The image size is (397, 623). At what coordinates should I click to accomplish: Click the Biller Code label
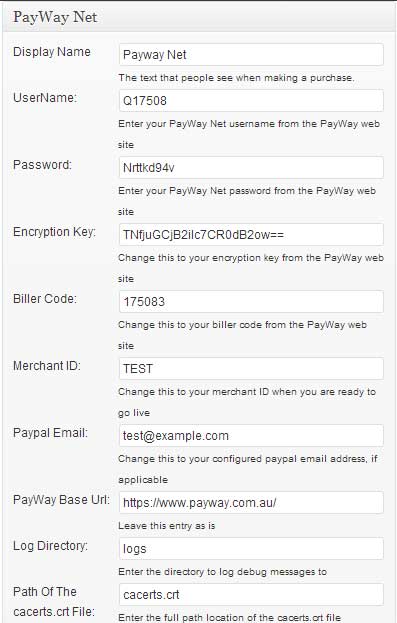[45, 299]
